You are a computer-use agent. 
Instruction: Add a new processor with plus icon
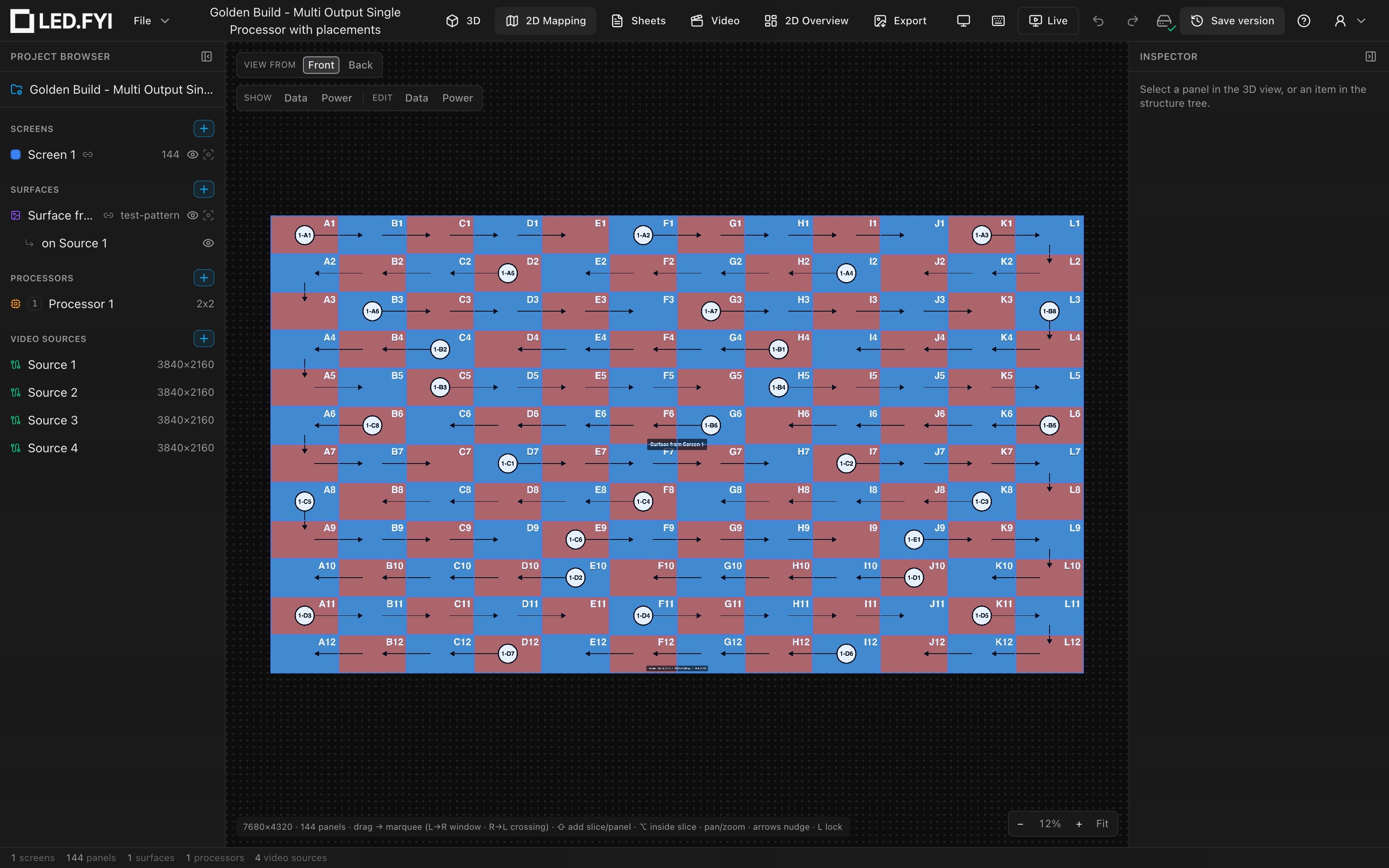[204, 278]
